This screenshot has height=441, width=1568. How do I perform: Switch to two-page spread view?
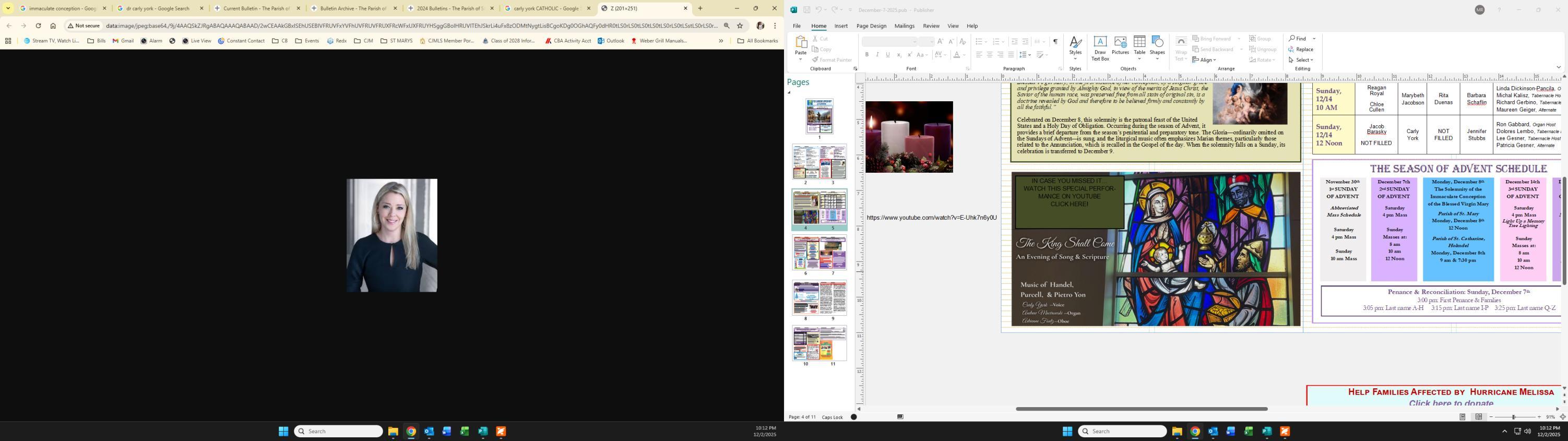coord(1479,418)
